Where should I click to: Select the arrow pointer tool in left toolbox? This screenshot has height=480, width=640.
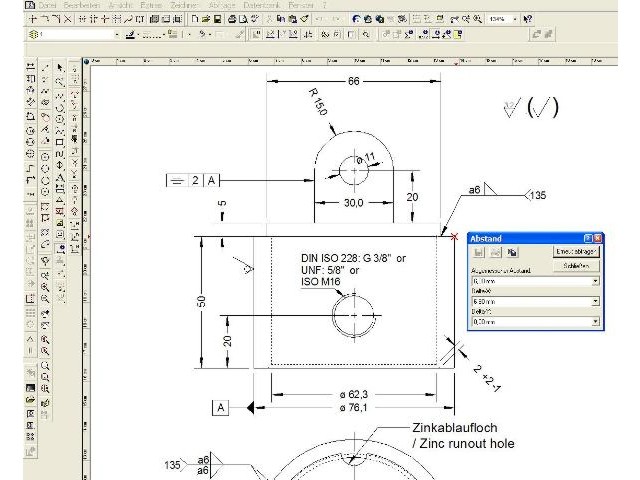[60, 67]
